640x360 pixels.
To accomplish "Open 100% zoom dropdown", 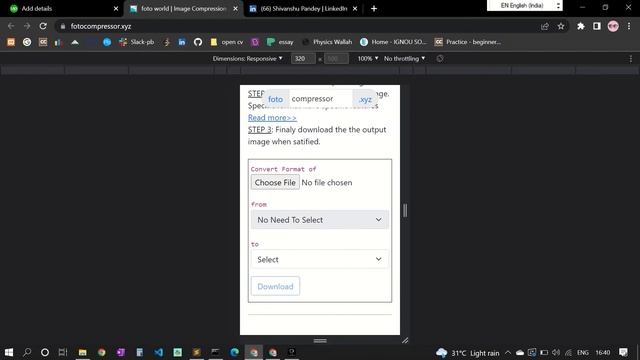I will point(368,59).
